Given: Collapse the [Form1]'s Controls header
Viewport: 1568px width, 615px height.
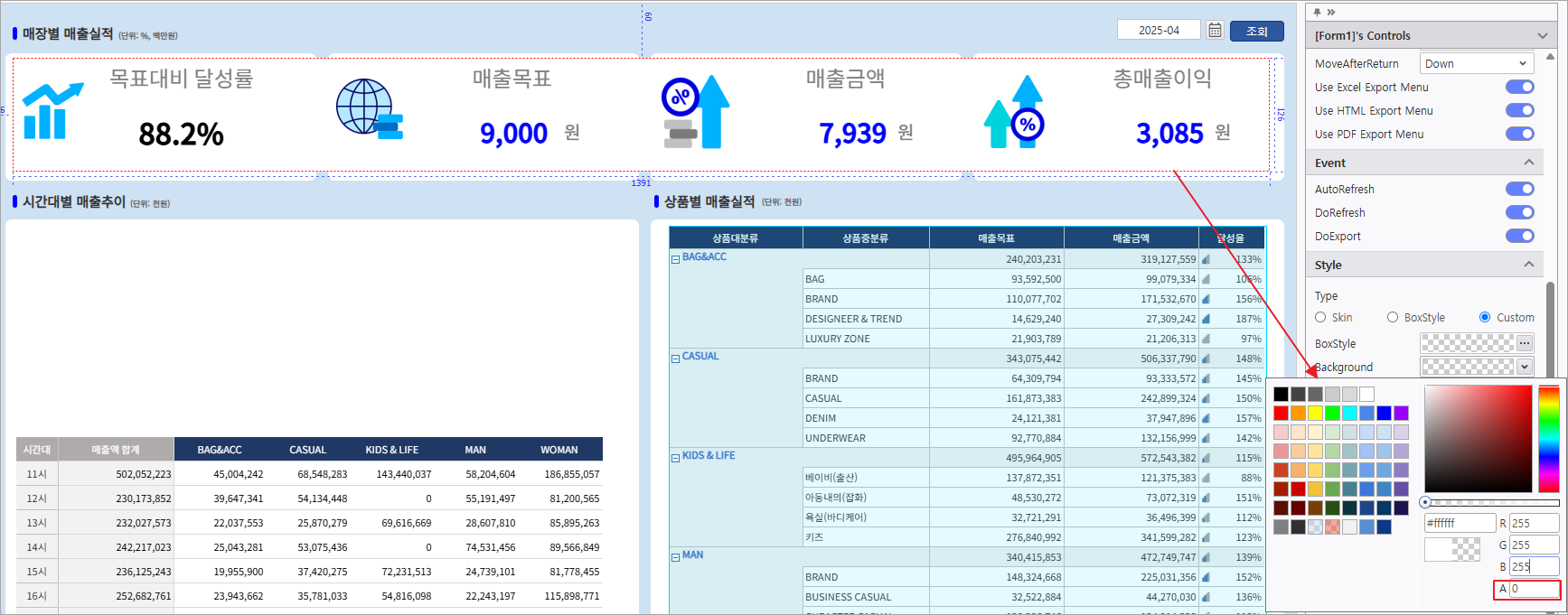Looking at the screenshot, I should click(1542, 36).
